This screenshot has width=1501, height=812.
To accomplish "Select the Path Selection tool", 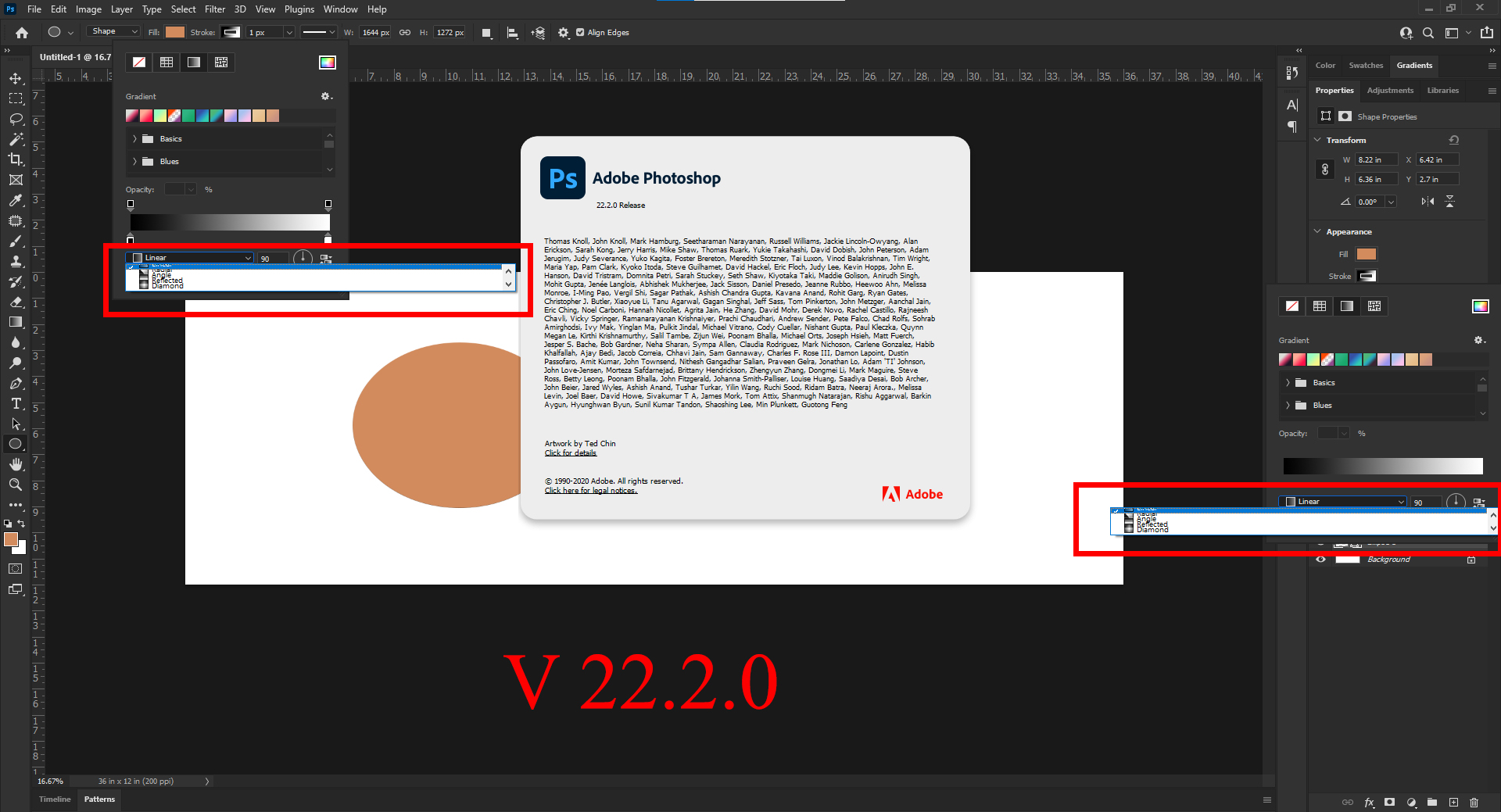I will click(x=15, y=424).
